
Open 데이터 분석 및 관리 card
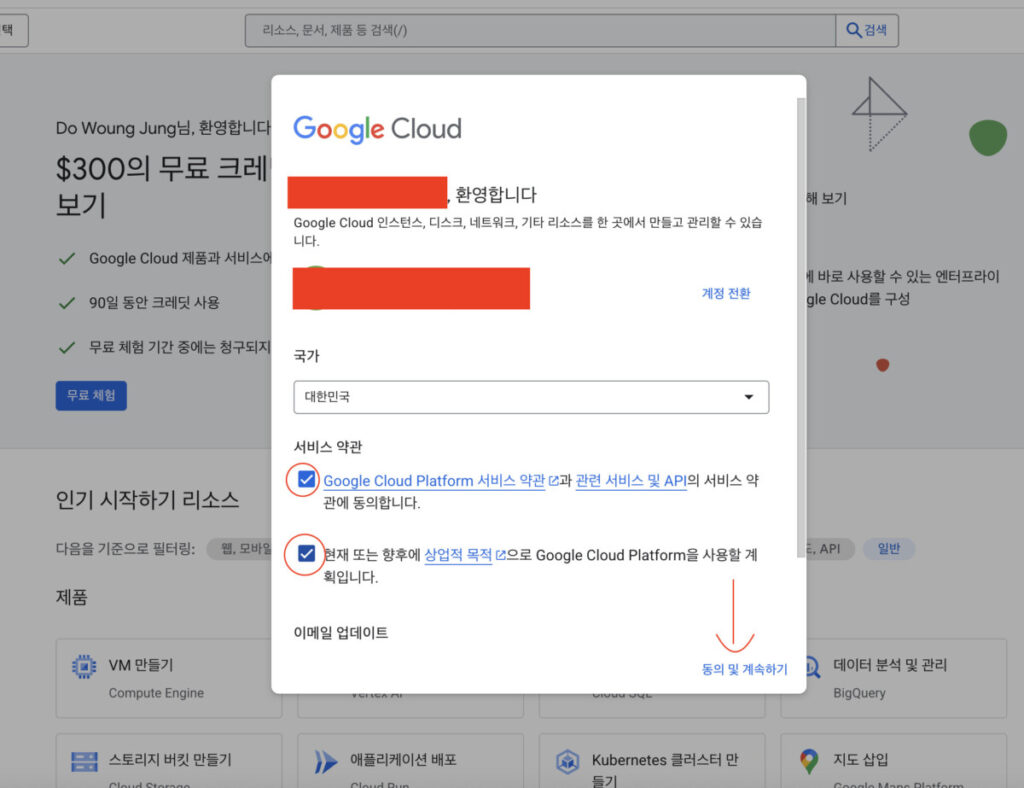[x=906, y=678]
